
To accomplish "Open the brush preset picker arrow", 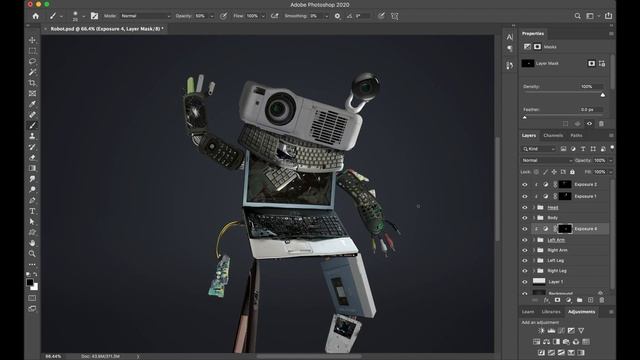I will 83,16.
